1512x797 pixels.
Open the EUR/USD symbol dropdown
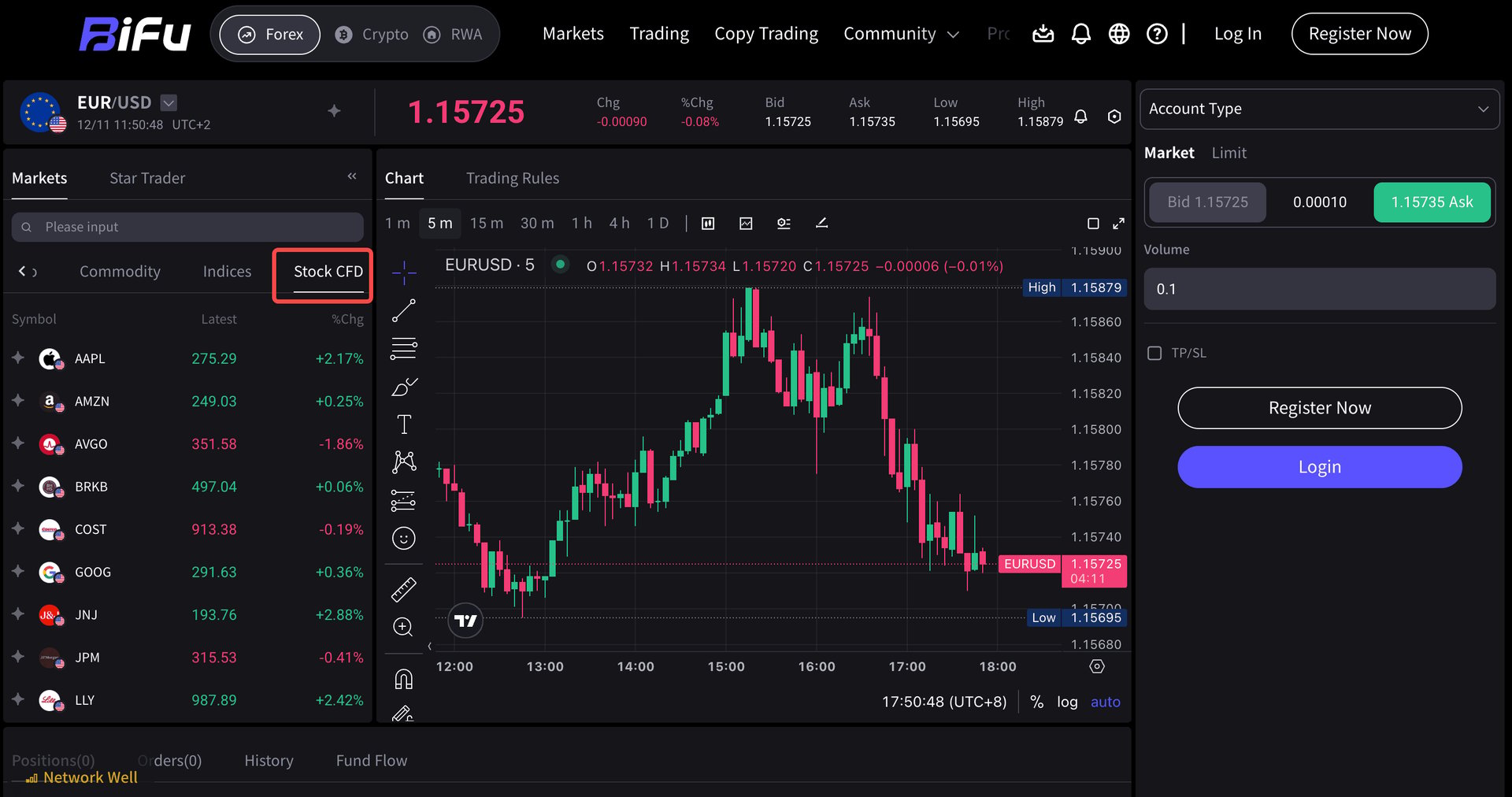[x=169, y=102]
